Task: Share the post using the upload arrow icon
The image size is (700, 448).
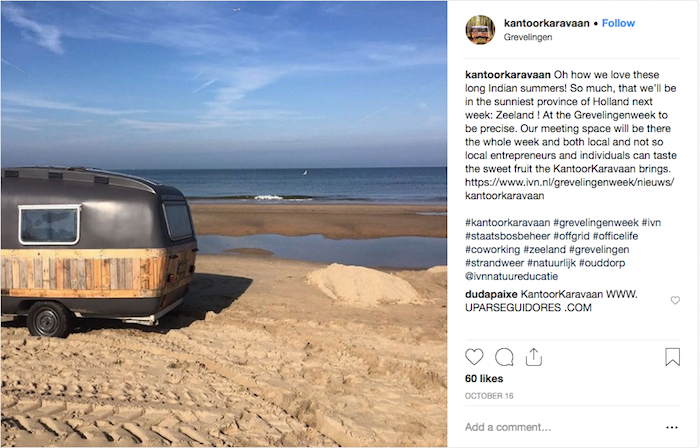Action: point(533,357)
